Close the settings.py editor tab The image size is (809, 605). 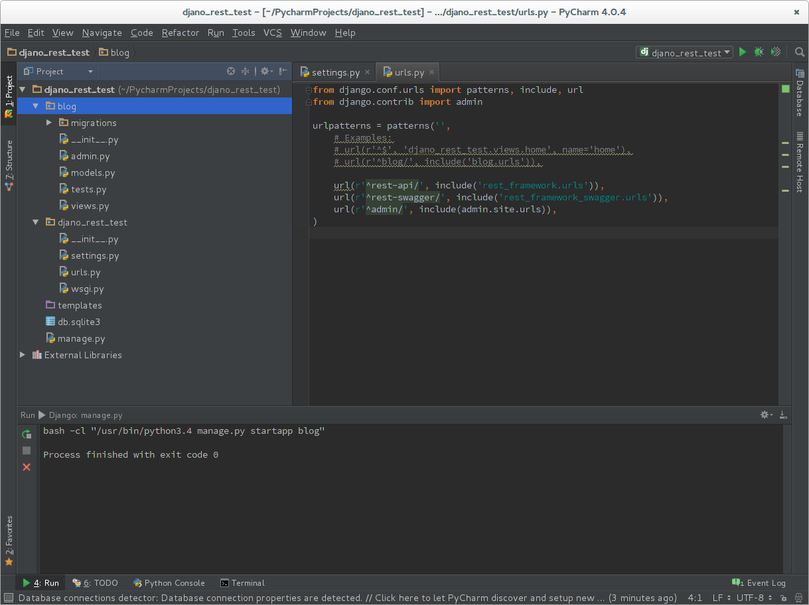(x=367, y=72)
